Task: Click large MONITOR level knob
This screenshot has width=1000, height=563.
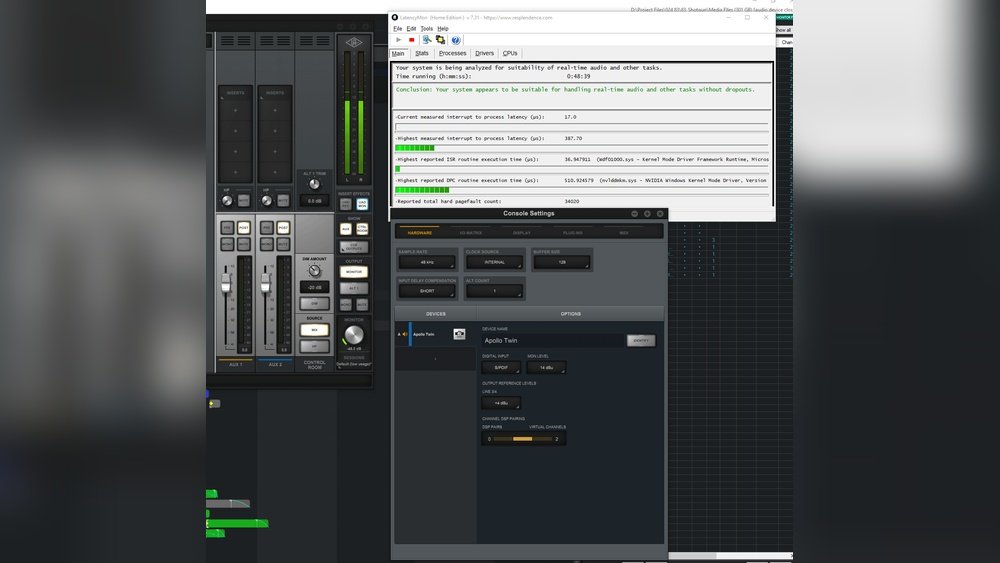Action: click(x=354, y=335)
